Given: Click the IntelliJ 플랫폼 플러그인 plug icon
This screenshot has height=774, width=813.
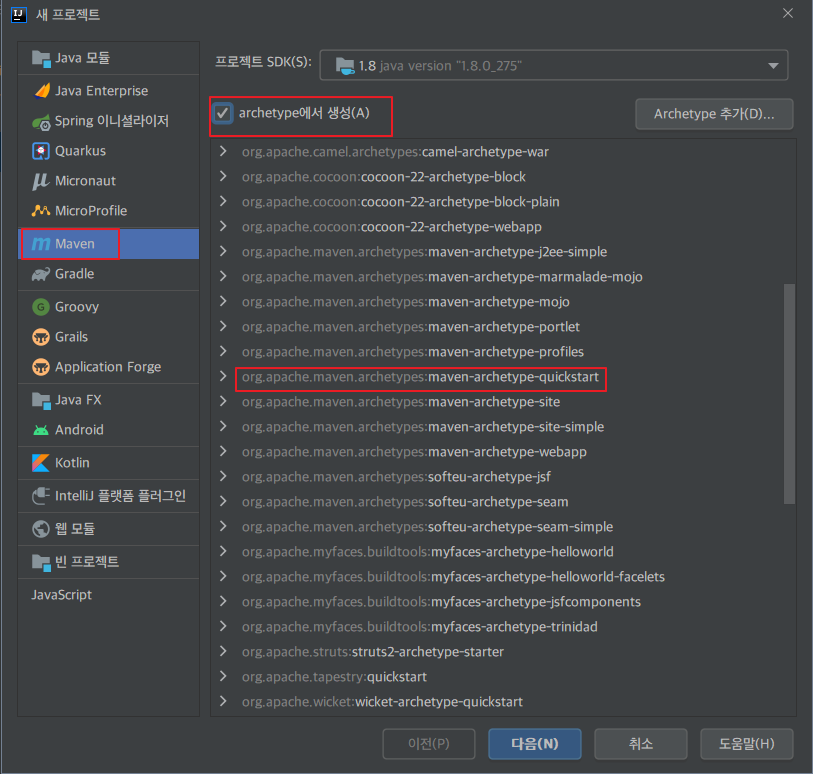Looking at the screenshot, I should tap(41, 496).
